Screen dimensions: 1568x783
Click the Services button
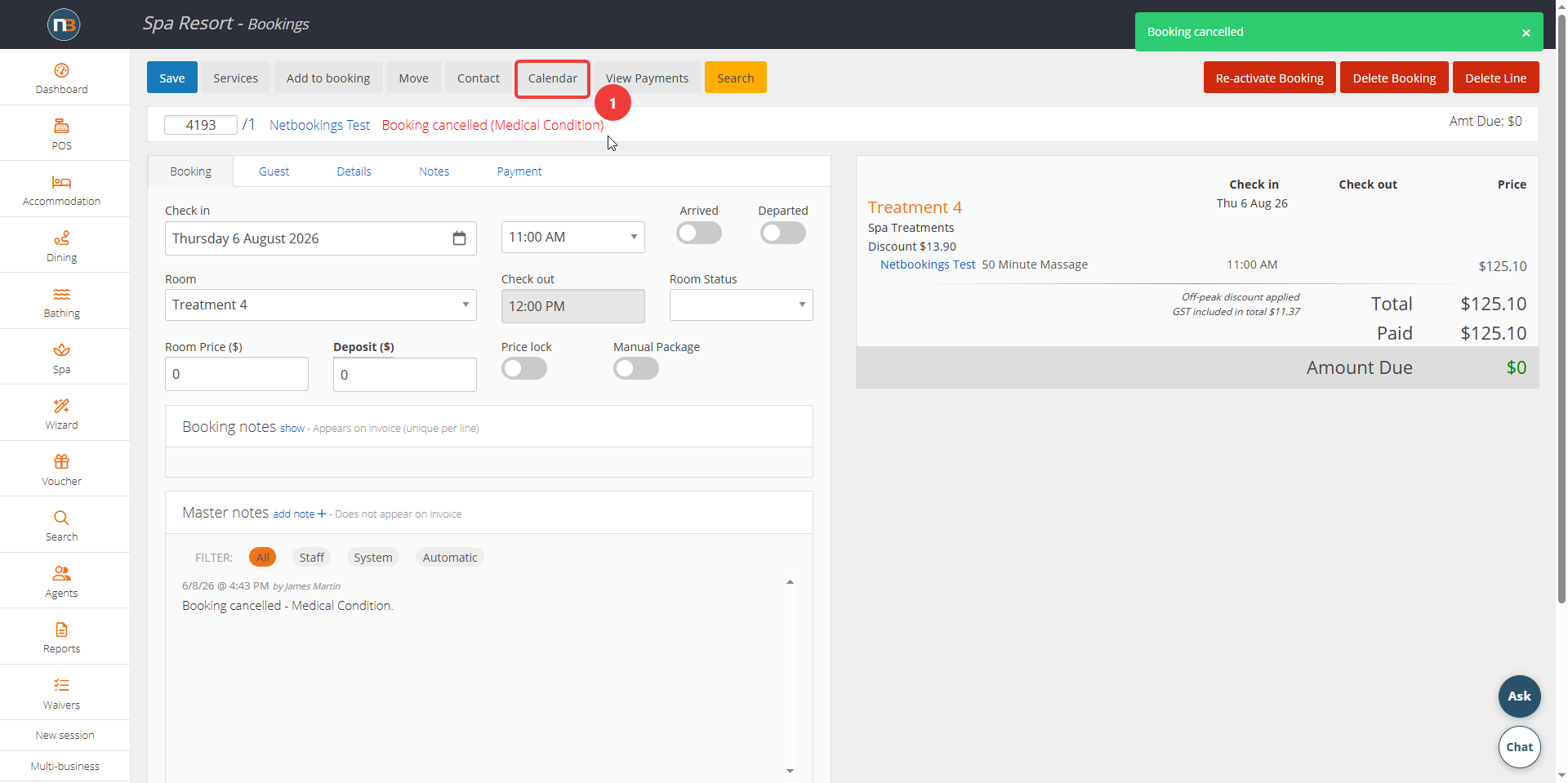coord(235,78)
